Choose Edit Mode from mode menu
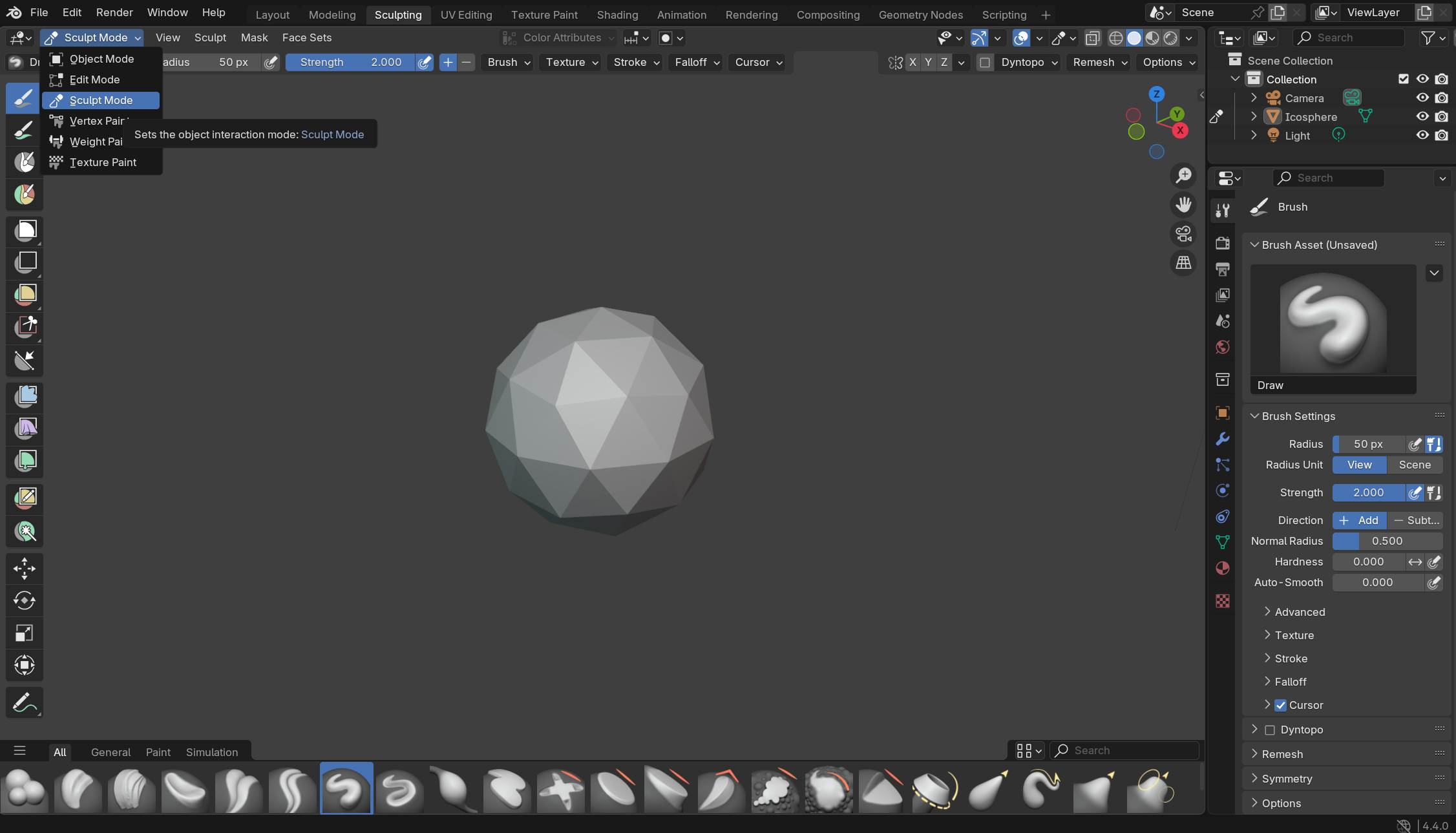1456x833 pixels. coord(101,79)
